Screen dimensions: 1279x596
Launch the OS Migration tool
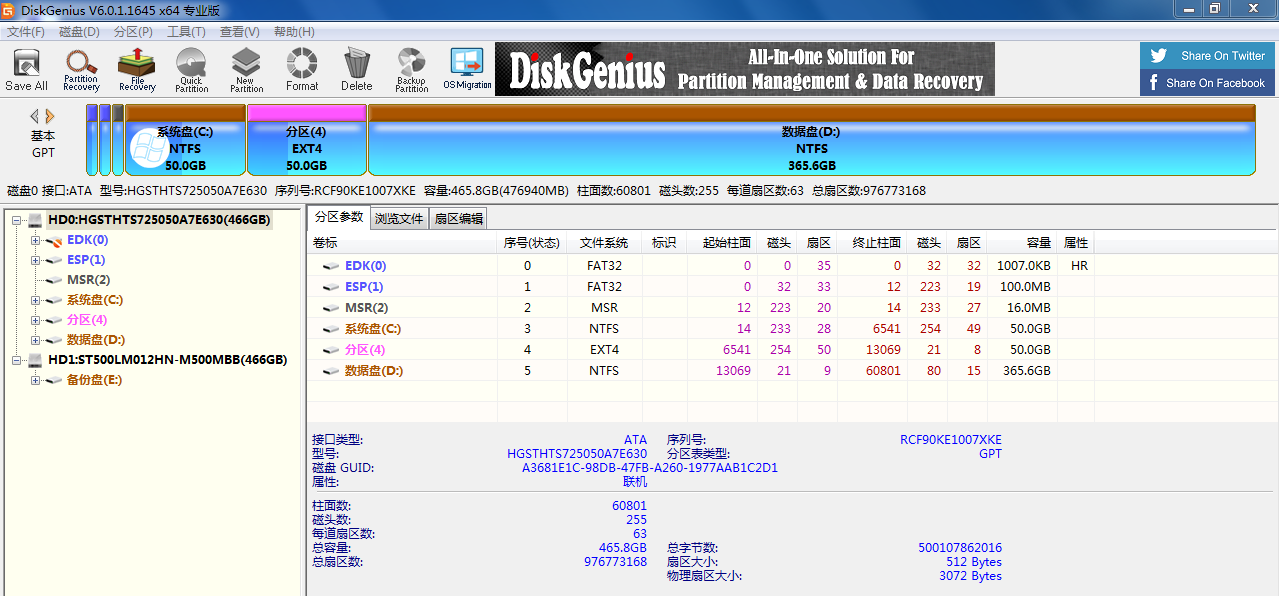[467, 70]
